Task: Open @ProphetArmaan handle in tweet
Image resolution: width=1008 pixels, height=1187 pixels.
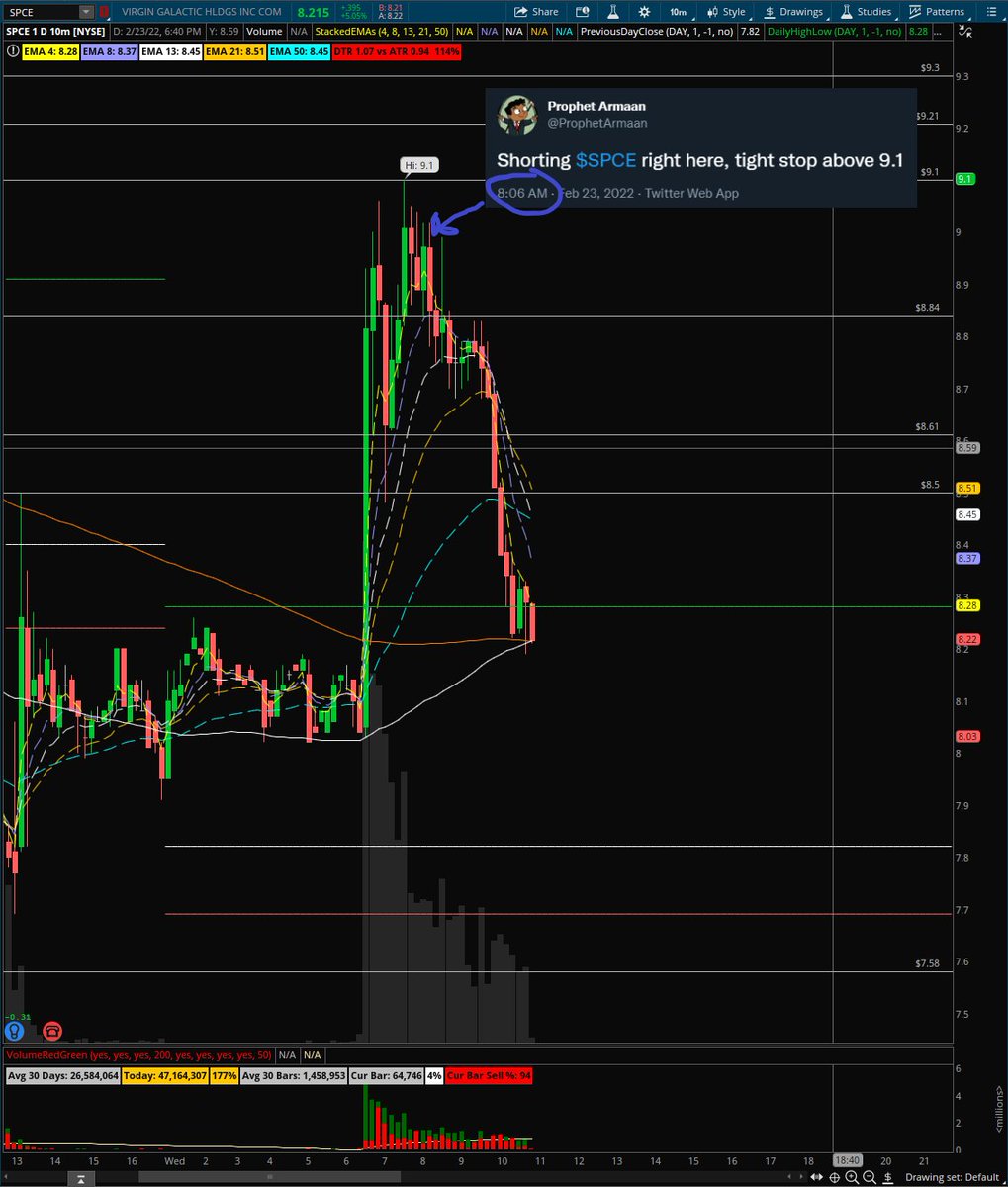Action: [x=597, y=123]
